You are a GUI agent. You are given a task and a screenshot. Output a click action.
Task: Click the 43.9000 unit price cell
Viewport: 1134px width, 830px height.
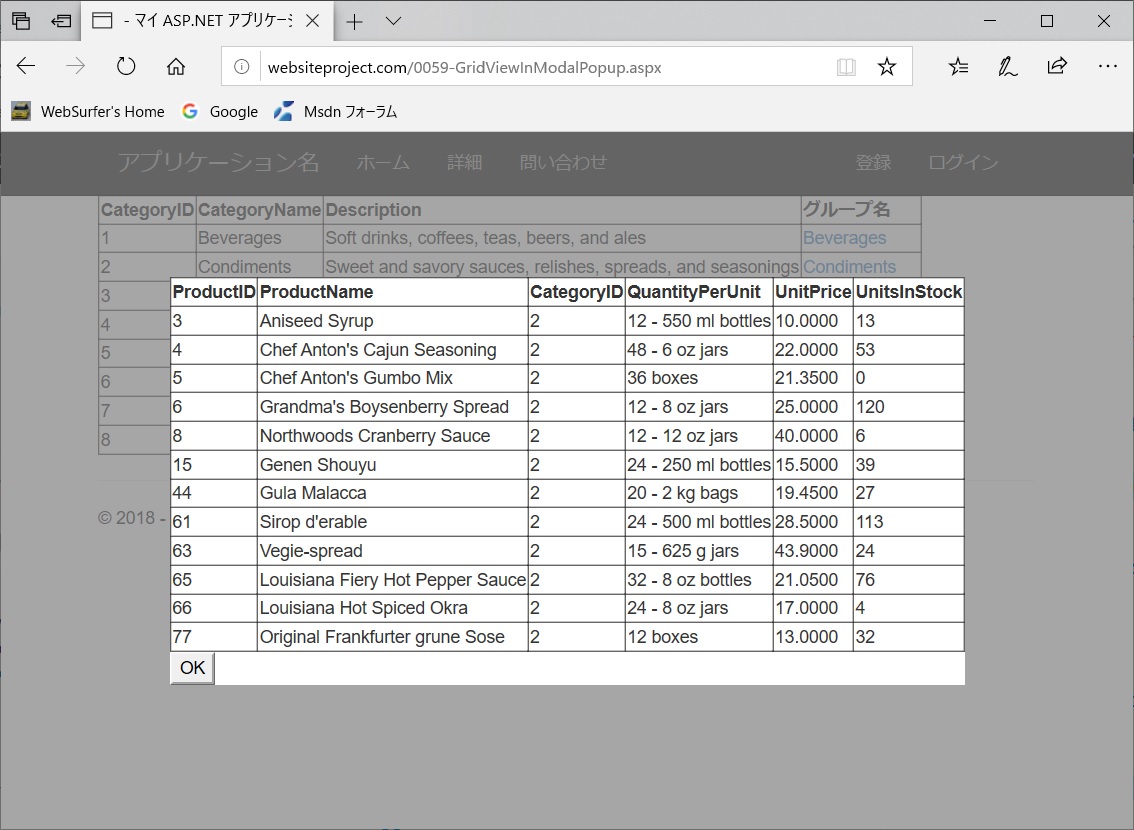point(813,551)
